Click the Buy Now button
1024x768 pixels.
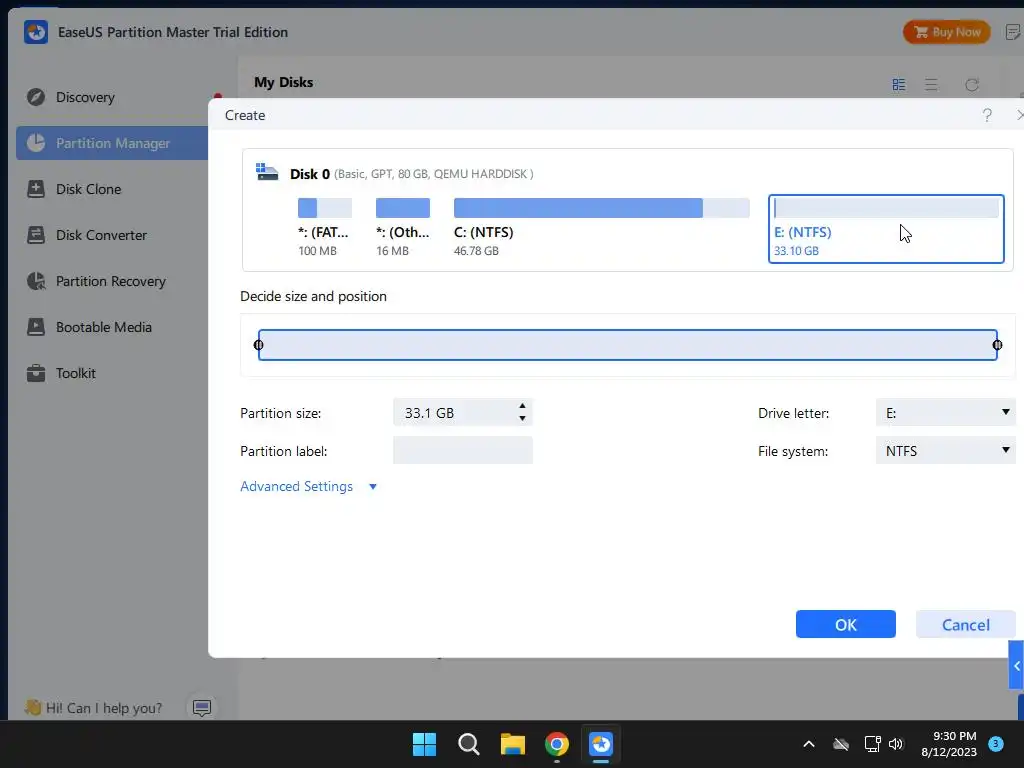click(946, 32)
